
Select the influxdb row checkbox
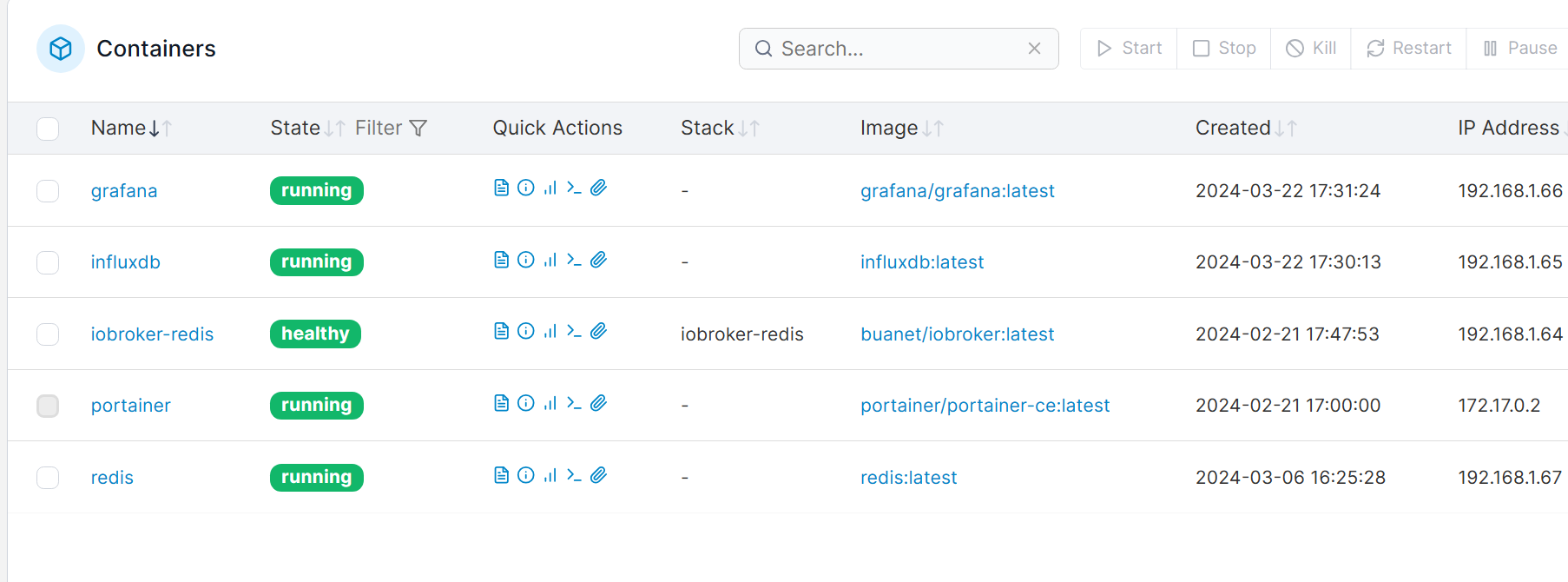pos(48,262)
